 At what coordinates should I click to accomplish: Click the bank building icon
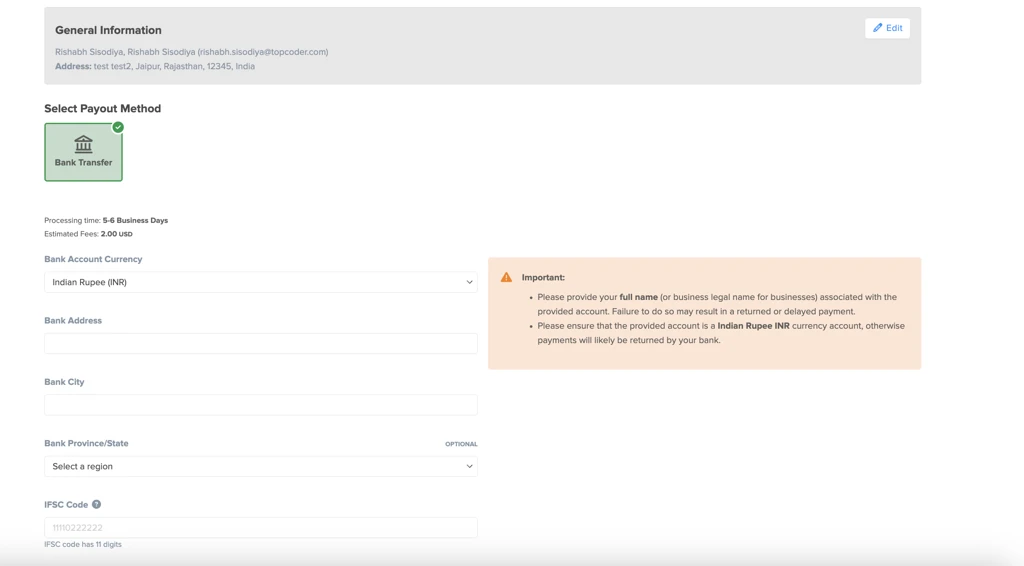point(84,144)
